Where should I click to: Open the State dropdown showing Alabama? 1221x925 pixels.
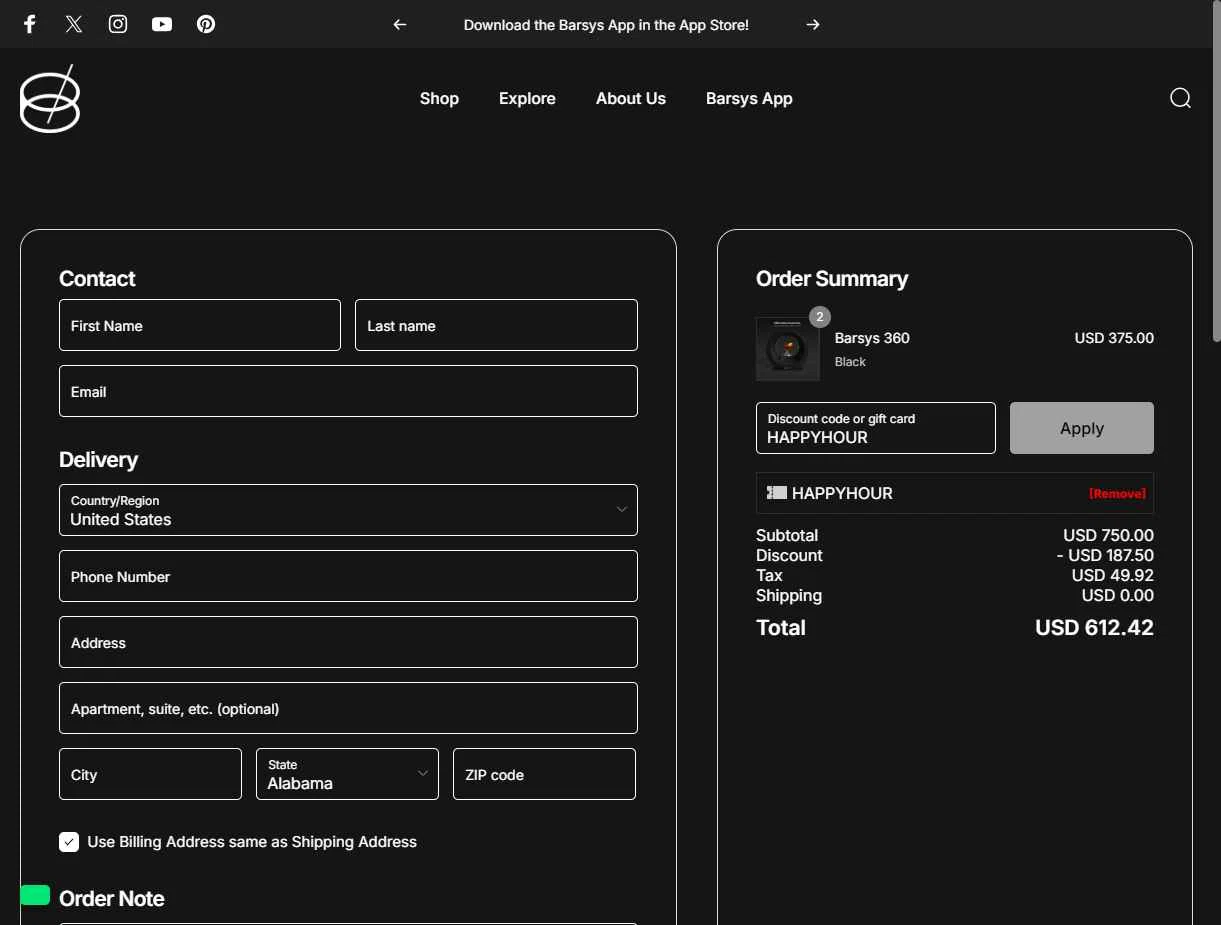347,774
